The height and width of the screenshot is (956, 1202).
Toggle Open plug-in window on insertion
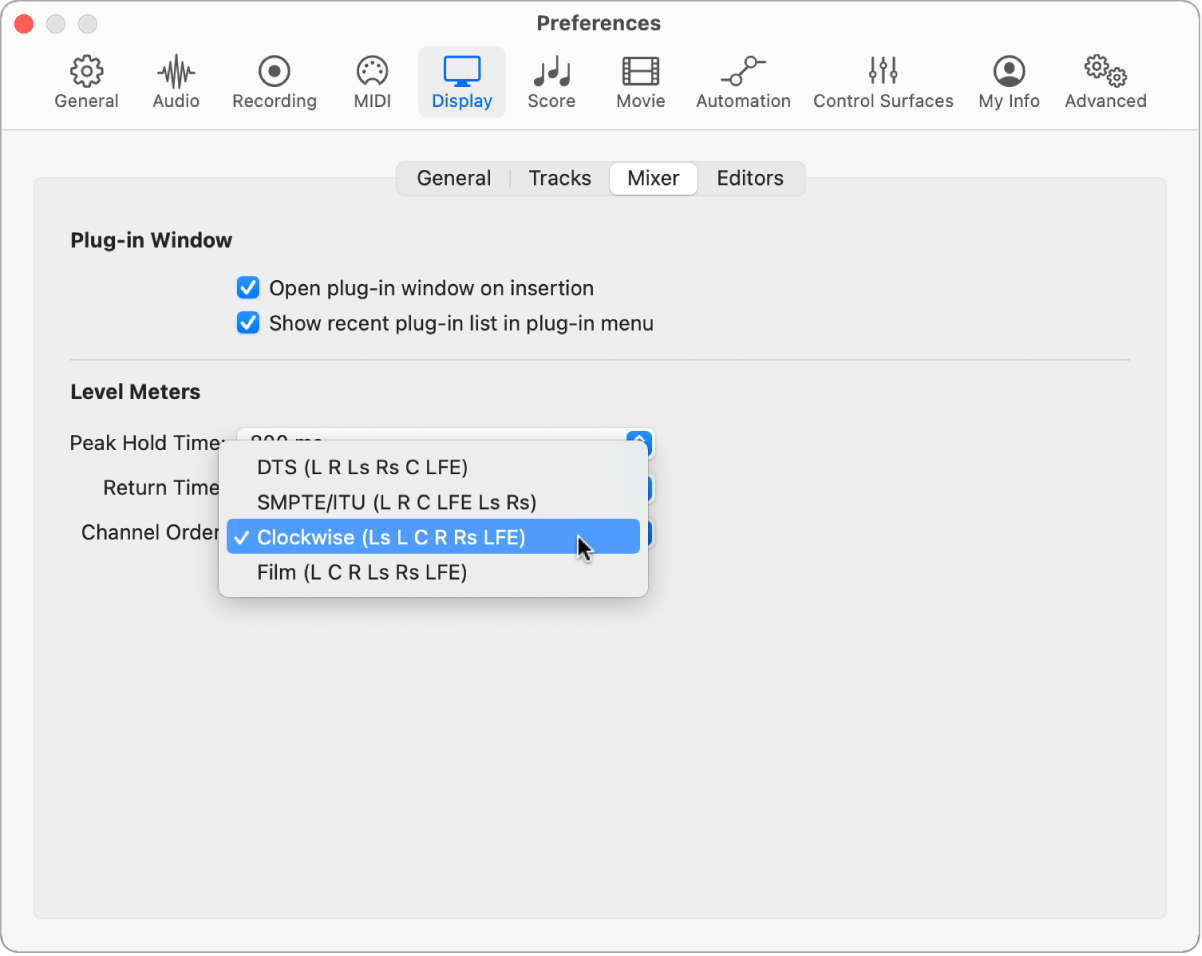(x=248, y=288)
